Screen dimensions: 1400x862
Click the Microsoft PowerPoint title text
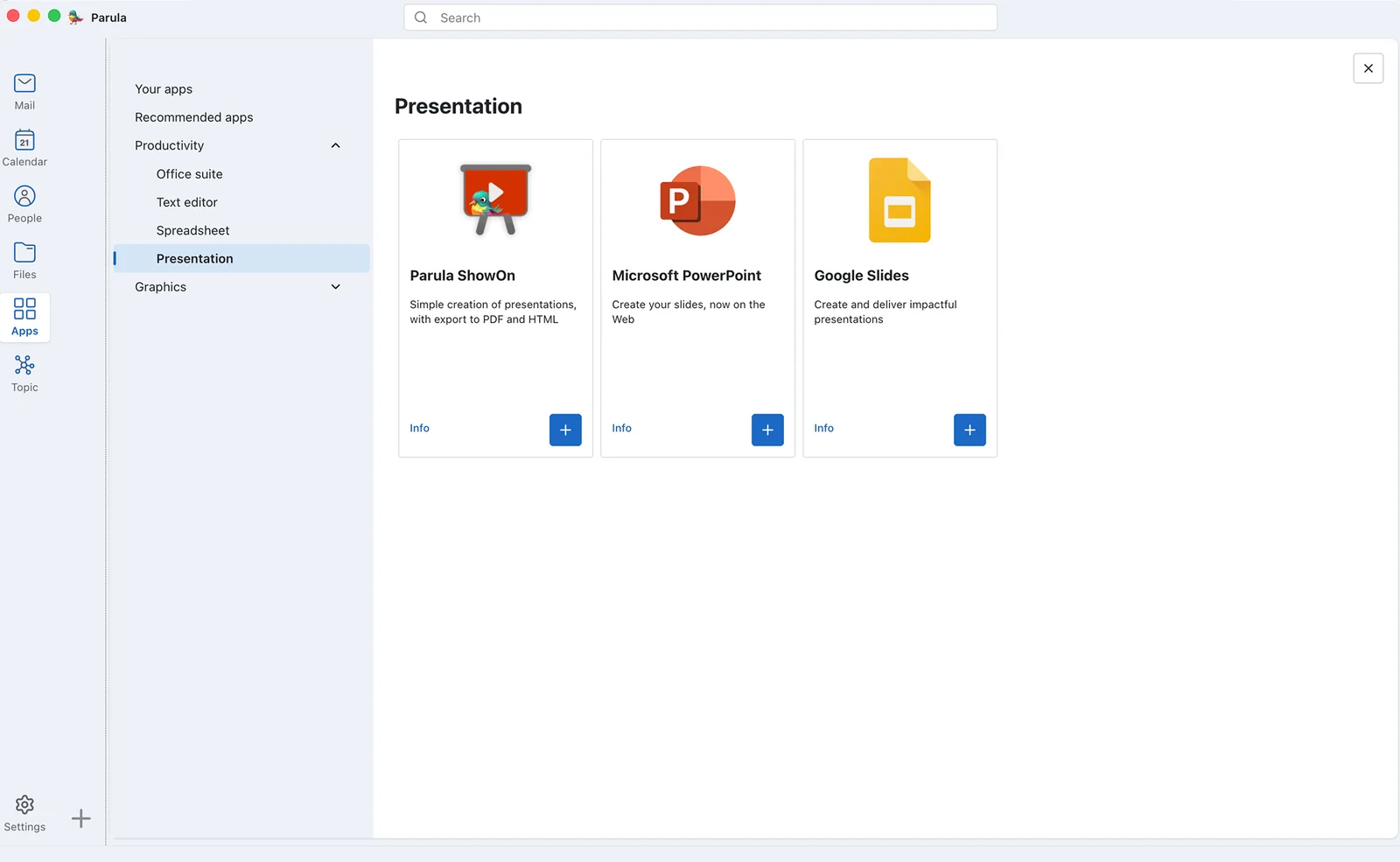[686, 276]
